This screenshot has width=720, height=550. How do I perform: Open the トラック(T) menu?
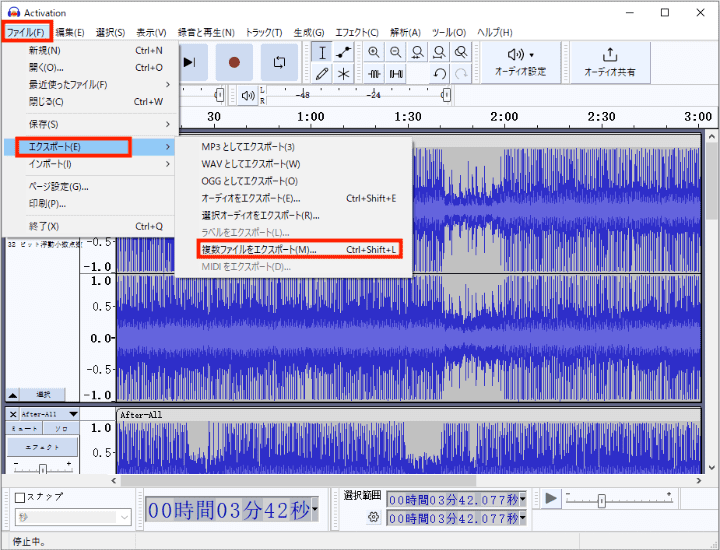tap(264, 33)
